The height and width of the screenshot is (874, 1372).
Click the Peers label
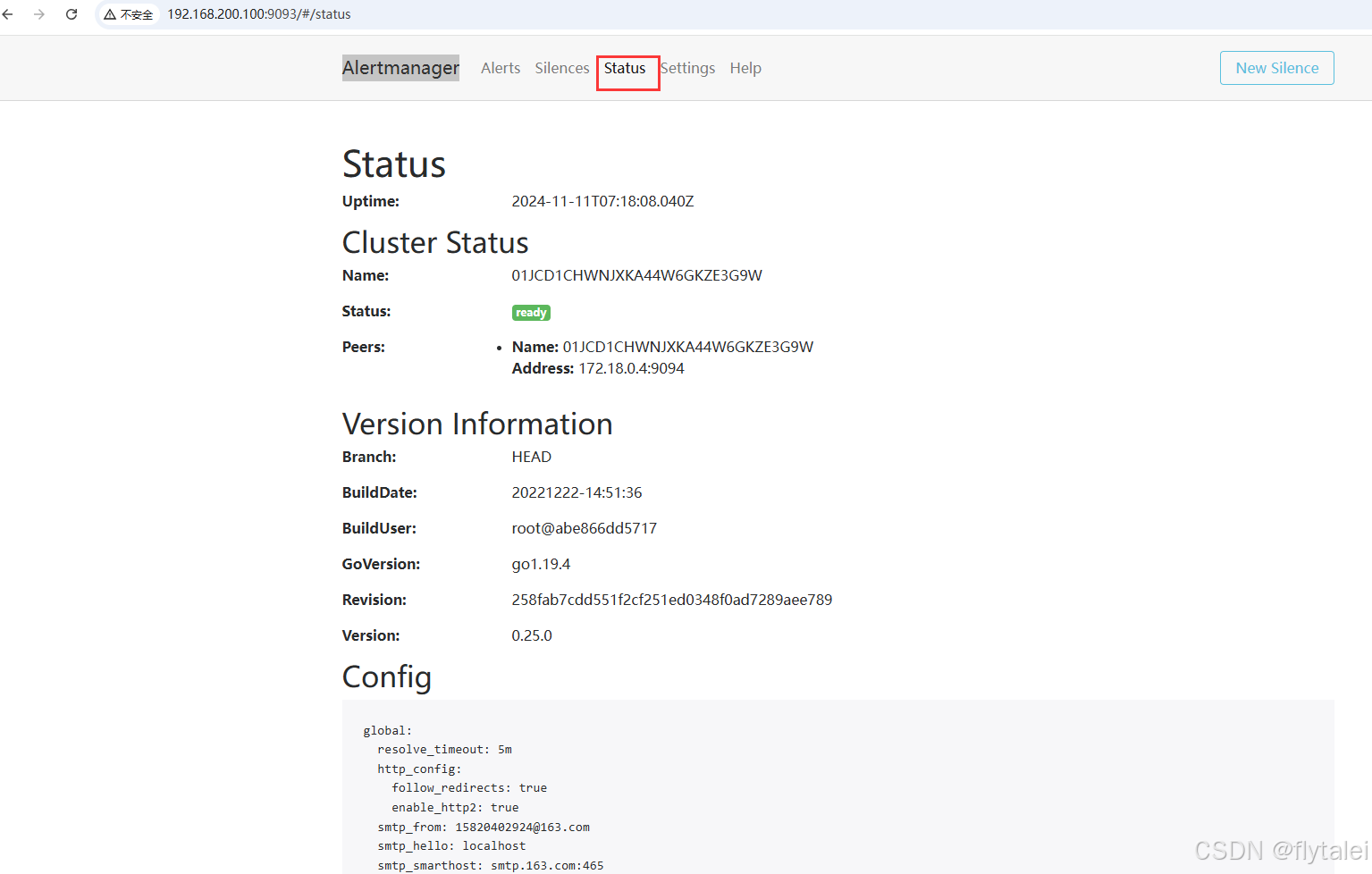[364, 347]
